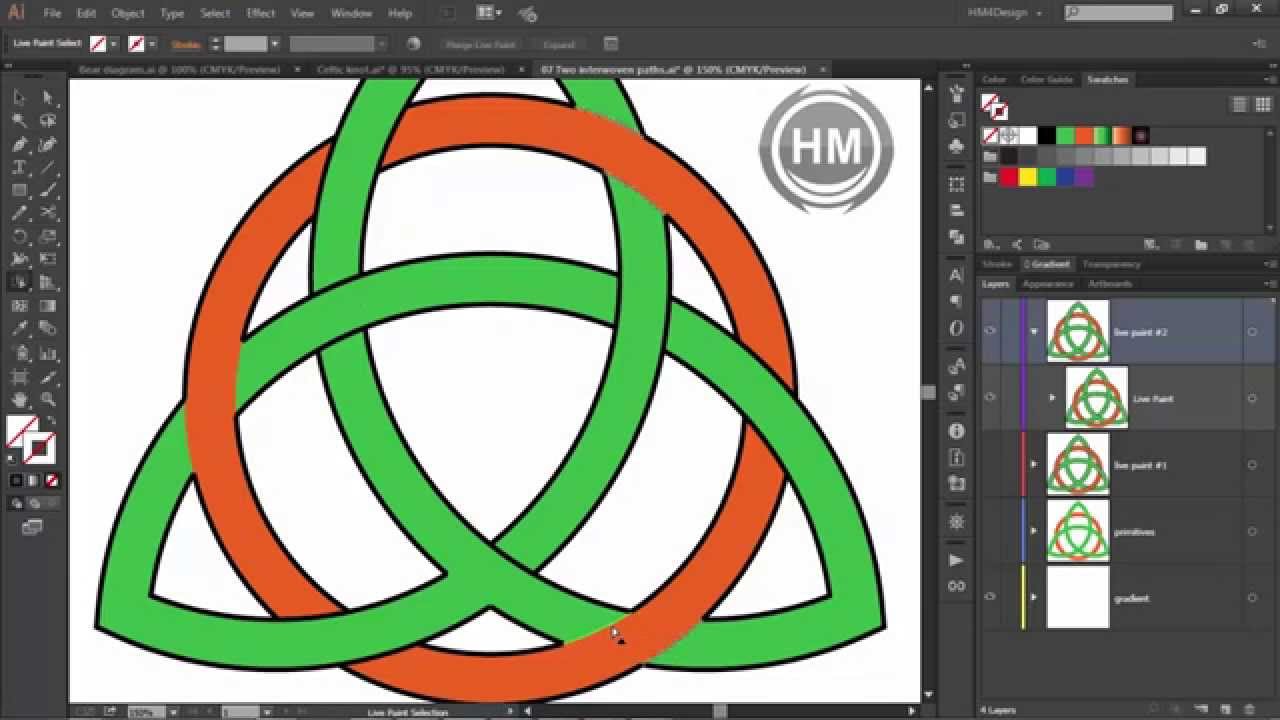Toggle visibility of gradient layer
Screen dimensions: 1280x720
[990, 597]
